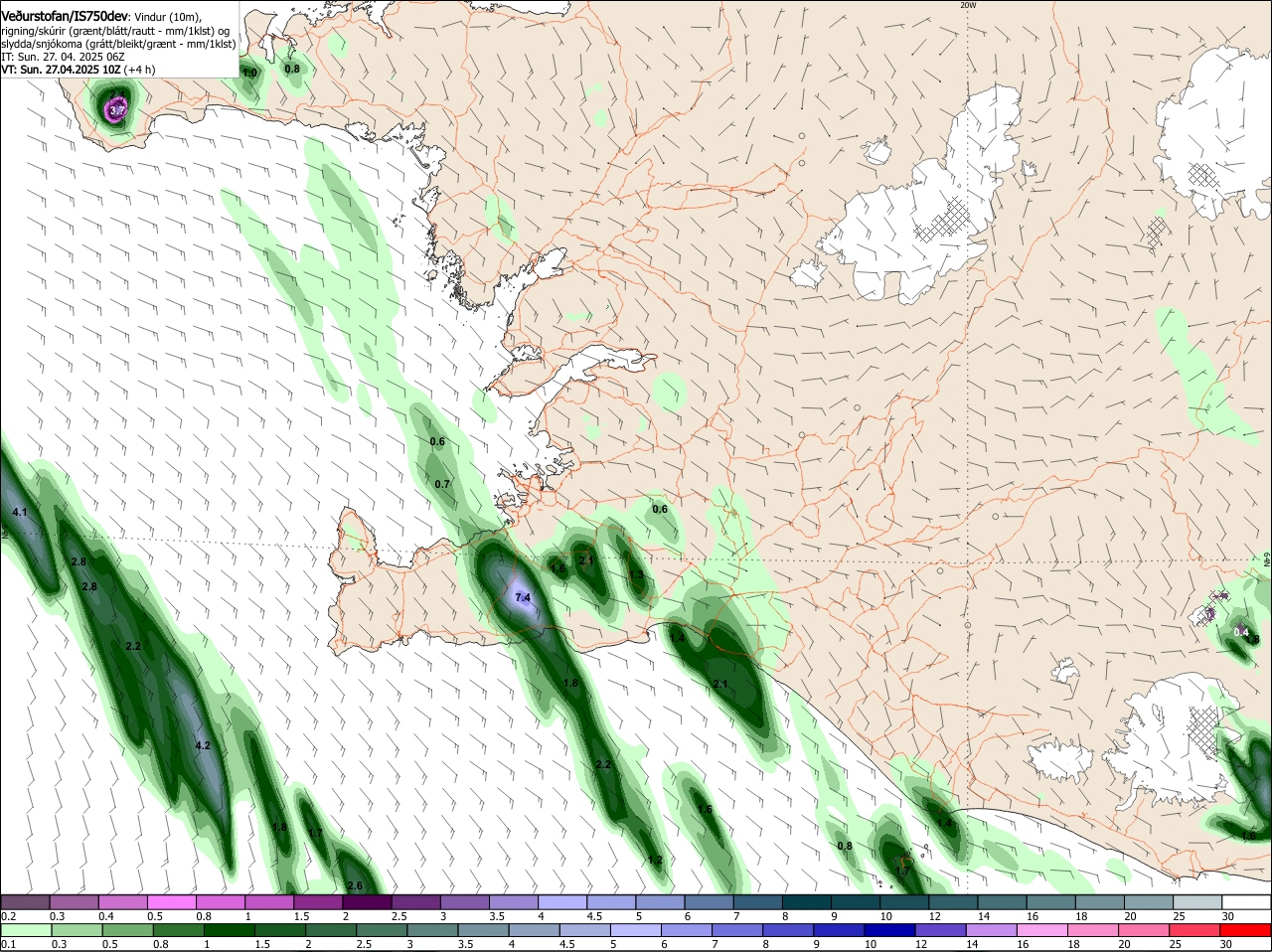This screenshot has height=952, width=1272.
Task: Click the 4.2 precipitation value label
Action: (x=203, y=745)
